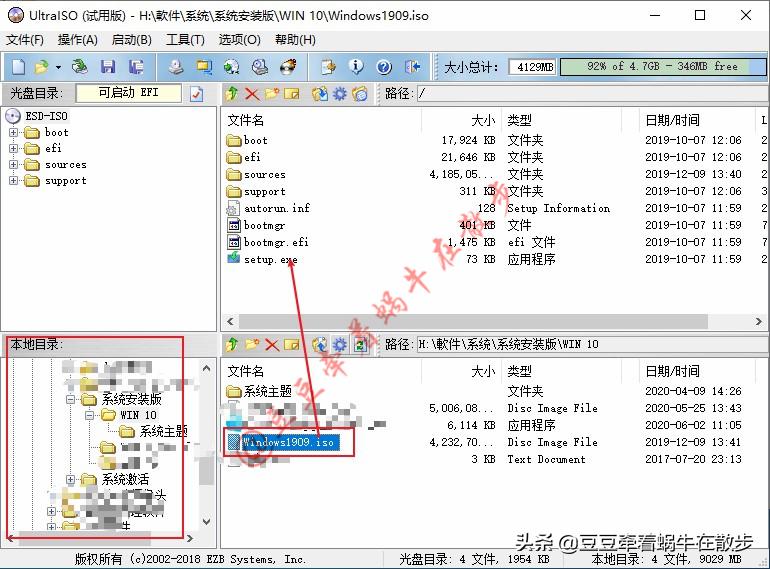Image resolution: width=770 pixels, height=569 pixels.
Task: Open the 文件(F) menu
Action: (x=25, y=40)
